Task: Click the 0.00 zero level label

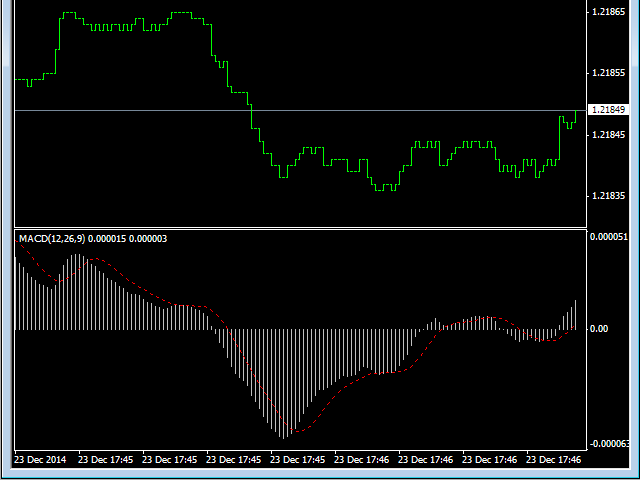Action: (x=600, y=329)
